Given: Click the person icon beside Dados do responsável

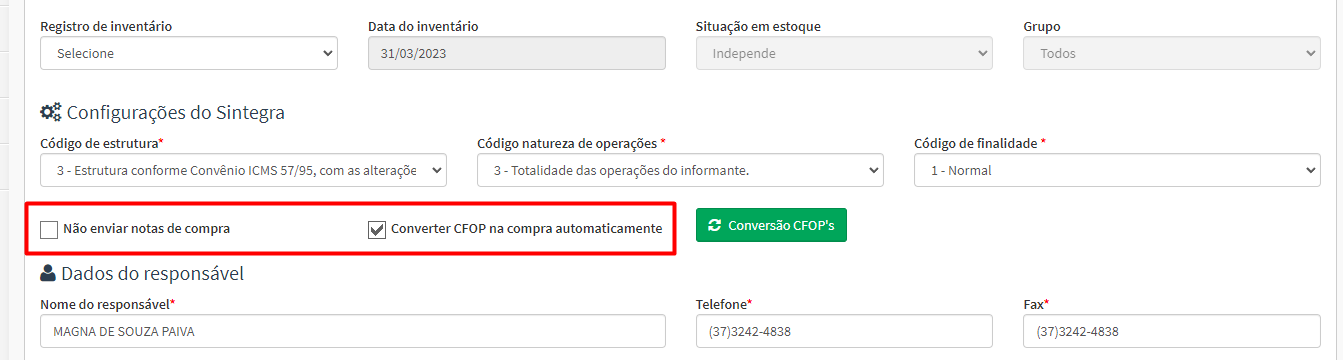Looking at the screenshot, I should point(47,272).
